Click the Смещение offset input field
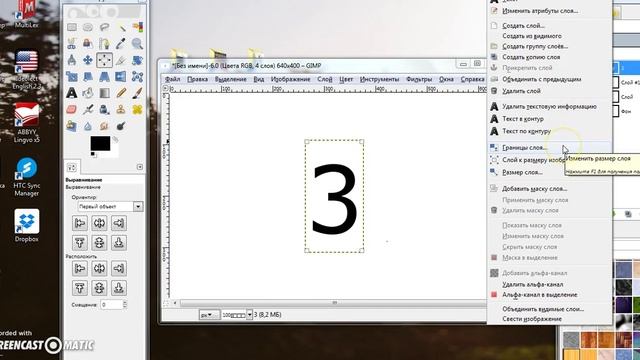Image resolution: width=640 pixels, height=360 pixels. [111, 304]
